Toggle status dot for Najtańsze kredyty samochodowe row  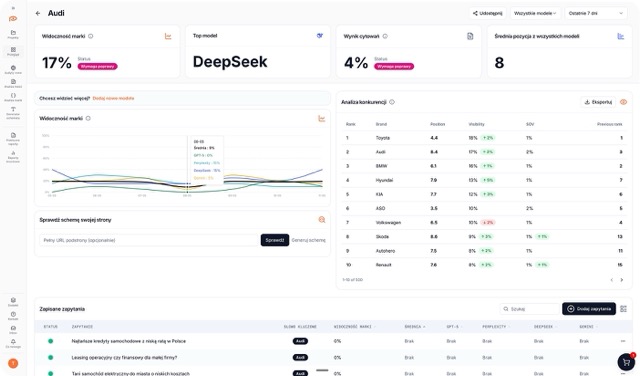pos(51,341)
